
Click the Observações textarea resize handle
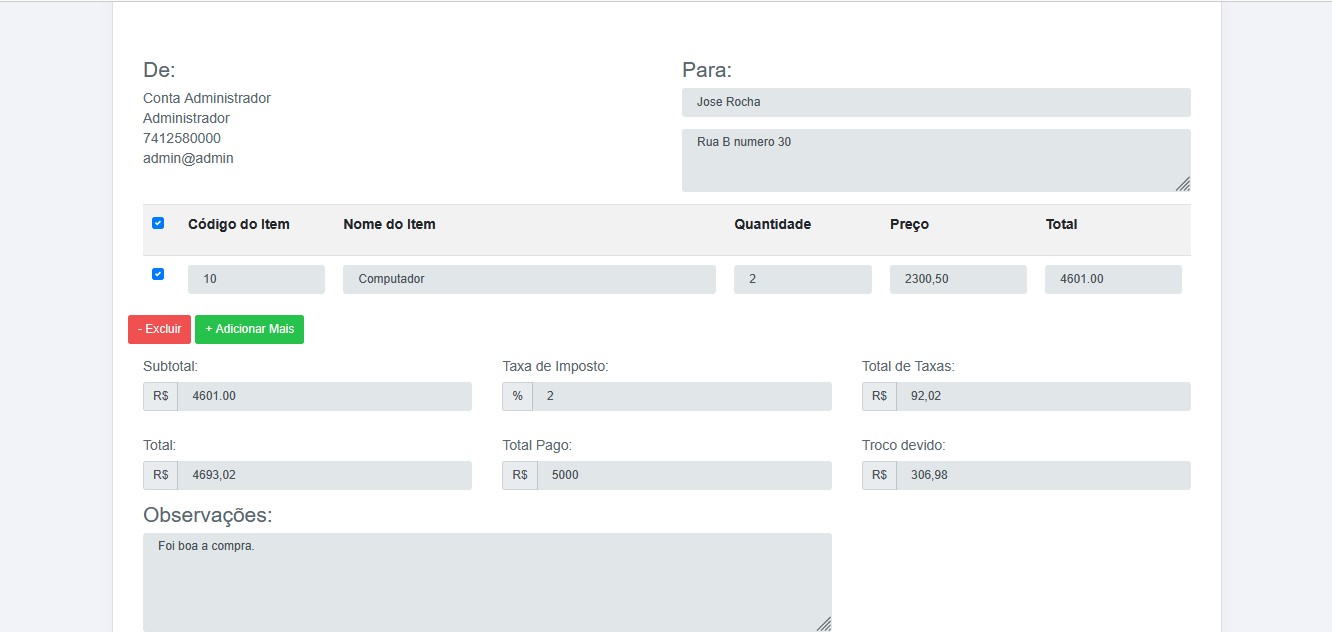(824, 624)
